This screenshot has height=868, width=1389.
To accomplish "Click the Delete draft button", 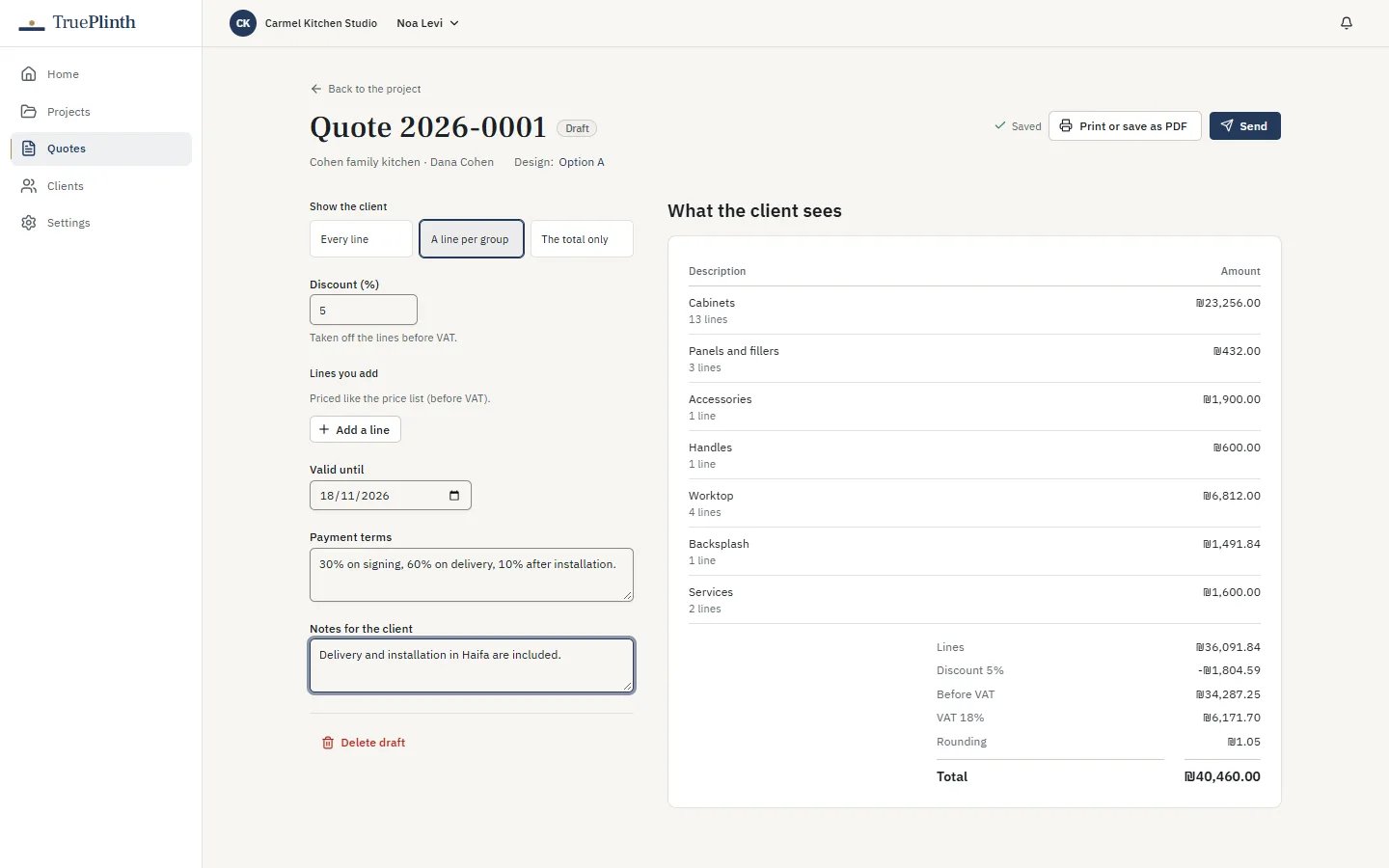I will pyautogui.click(x=364, y=743).
